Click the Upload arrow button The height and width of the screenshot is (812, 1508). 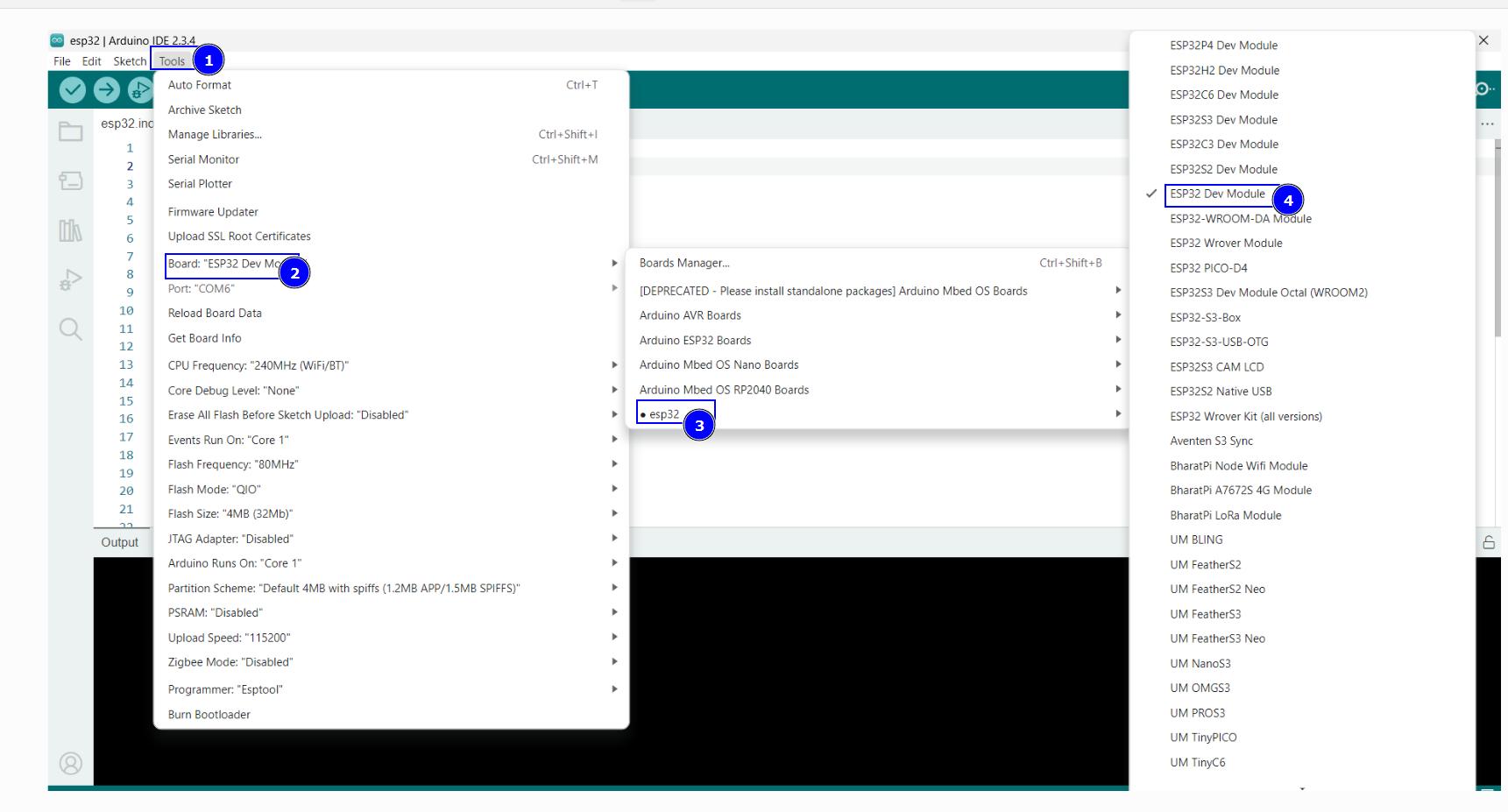click(x=106, y=89)
